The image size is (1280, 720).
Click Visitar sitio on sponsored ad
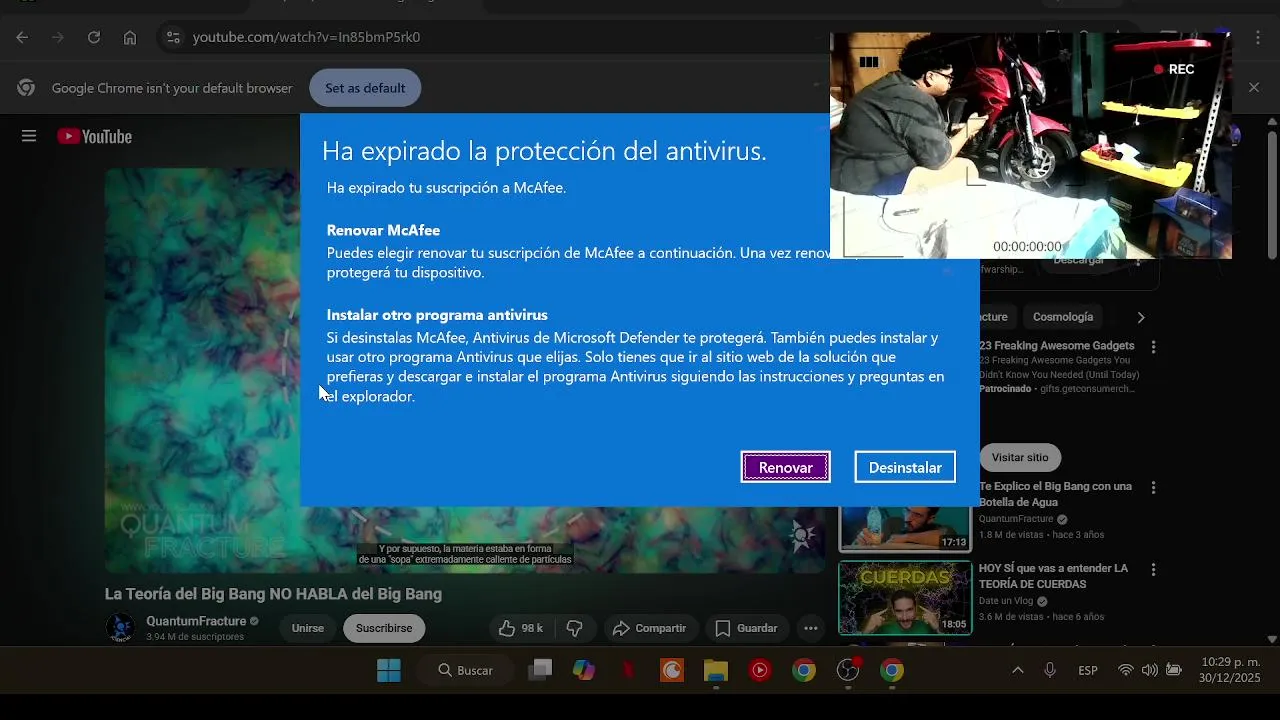point(1020,457)
